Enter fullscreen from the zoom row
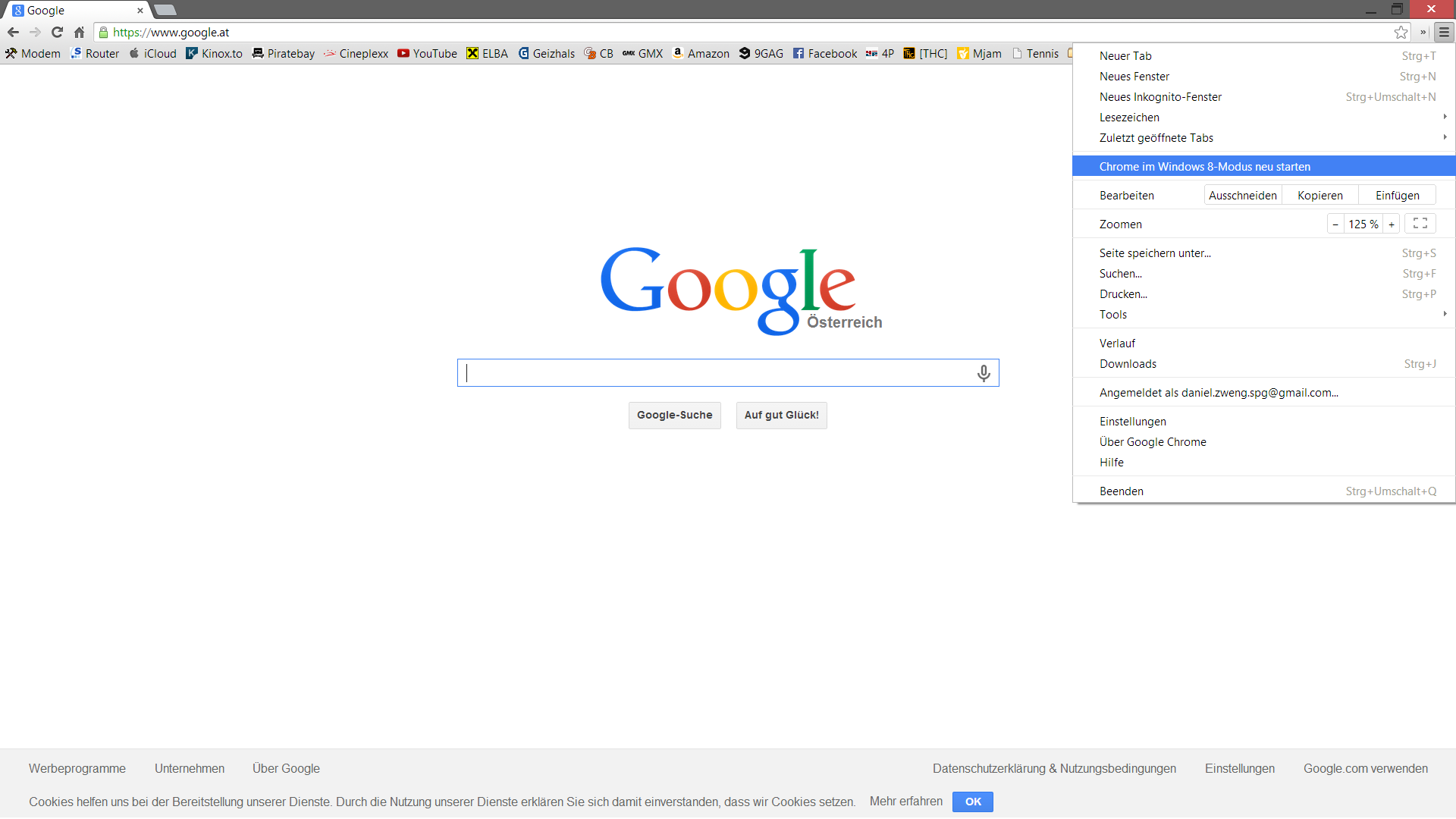 pos(1420,224)
